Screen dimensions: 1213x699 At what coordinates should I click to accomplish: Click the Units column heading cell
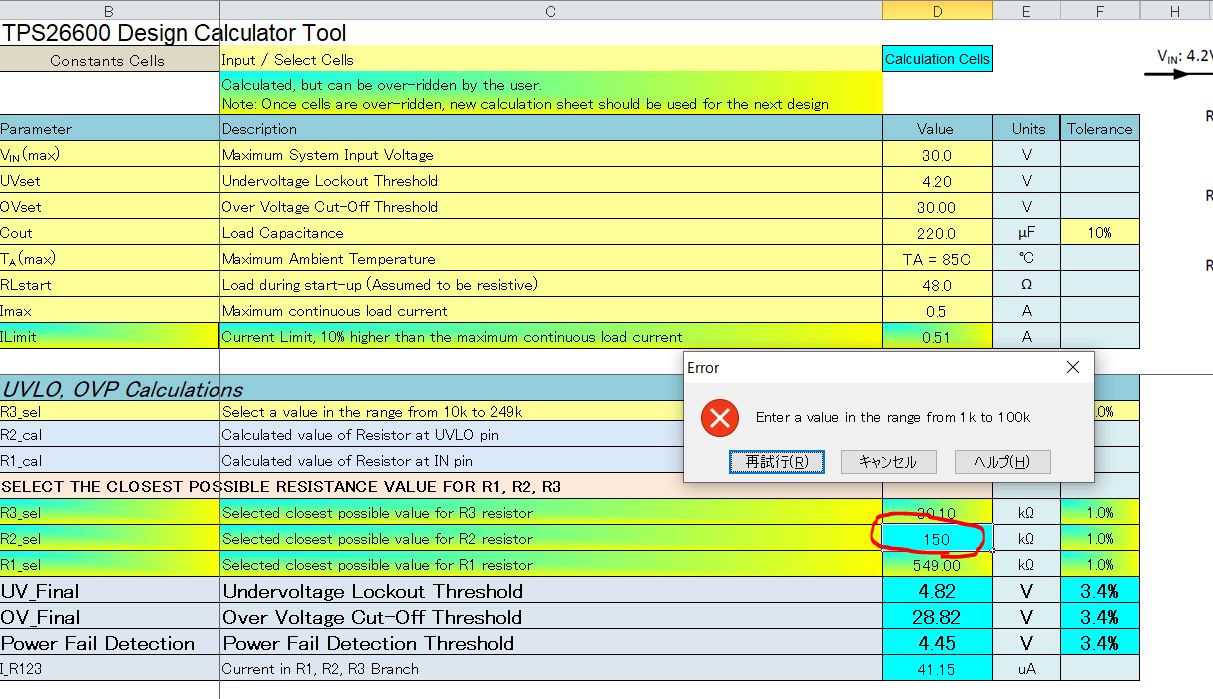1026,129
